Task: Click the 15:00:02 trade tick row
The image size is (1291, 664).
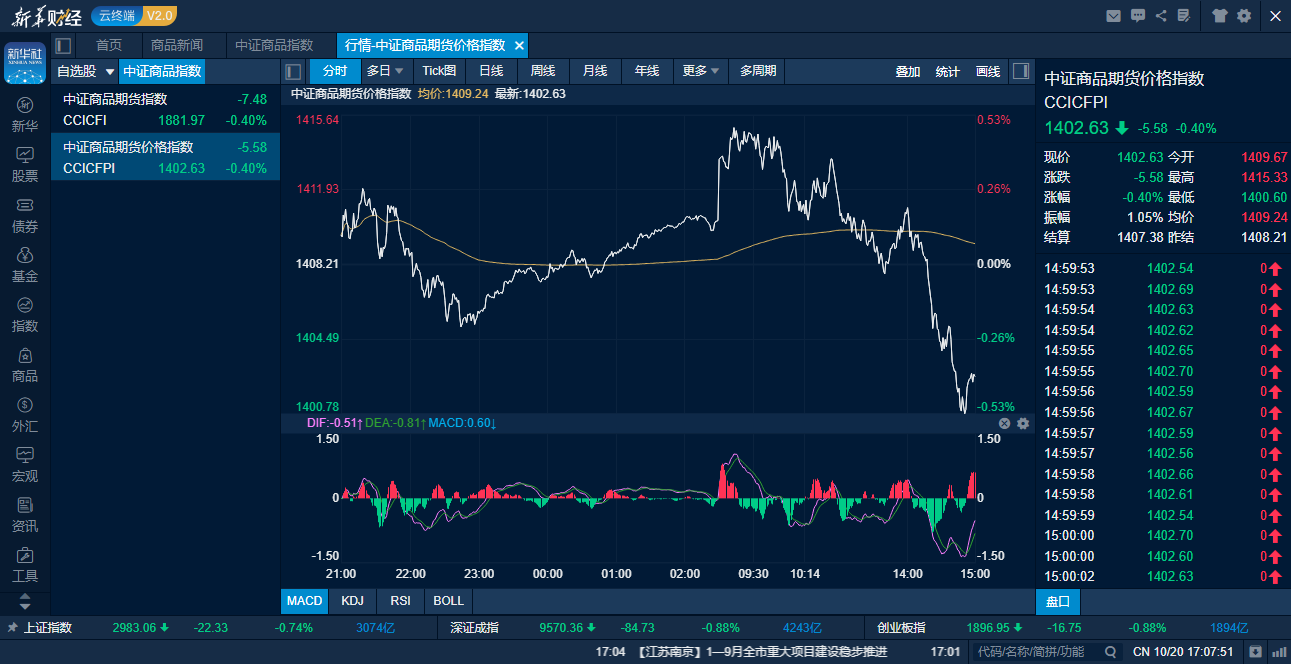Action: 1163,576
